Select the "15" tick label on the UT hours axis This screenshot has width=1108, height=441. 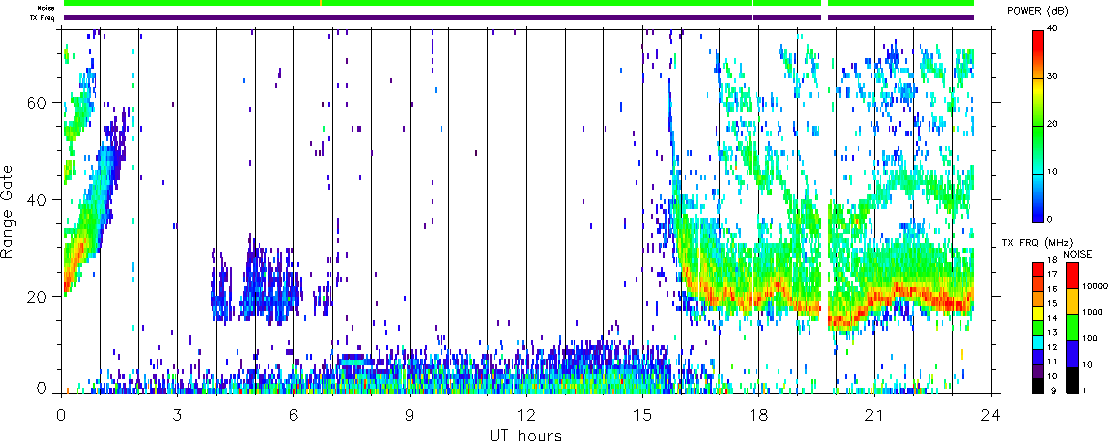642,415
